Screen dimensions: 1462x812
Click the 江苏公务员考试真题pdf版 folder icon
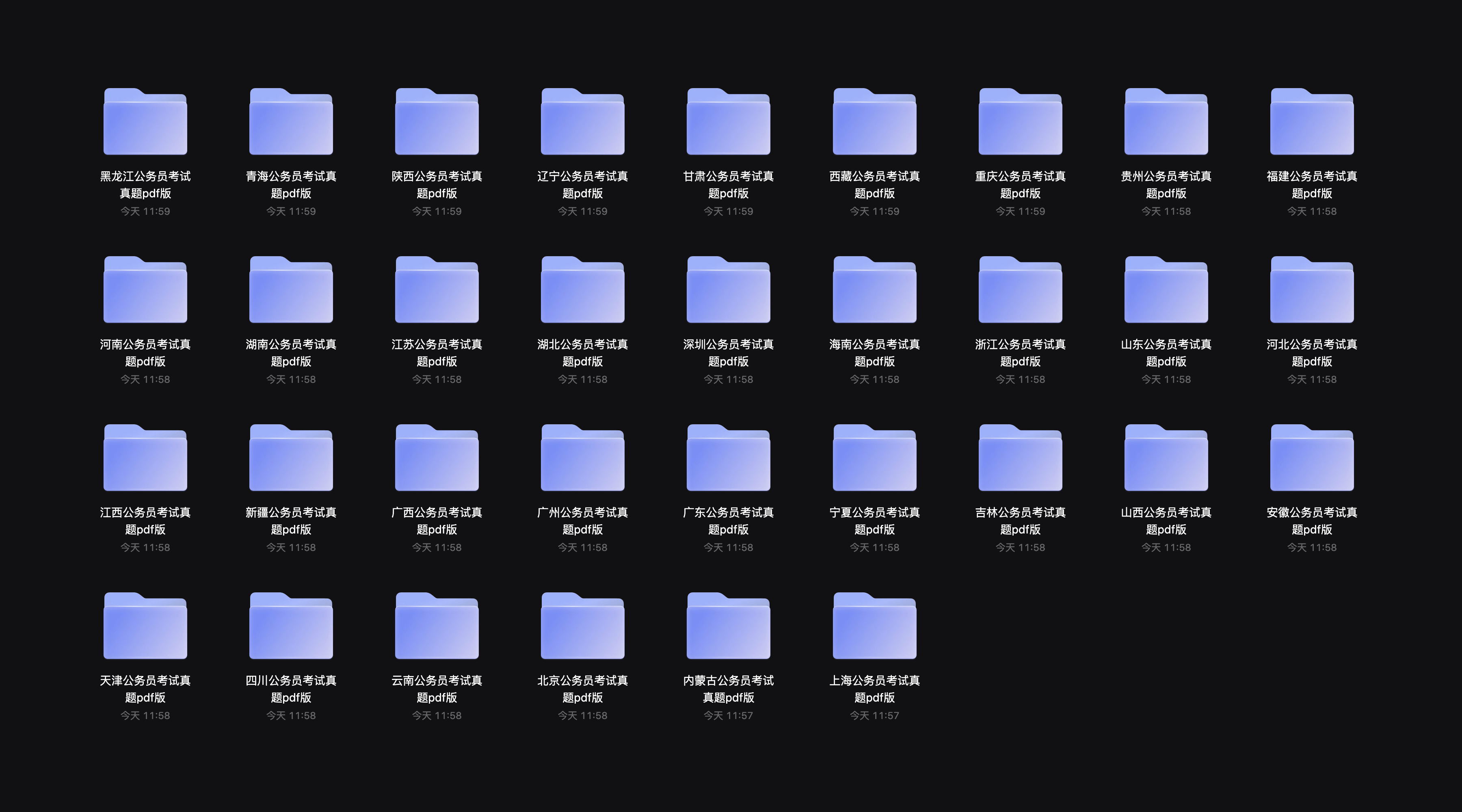click(437, 289)
